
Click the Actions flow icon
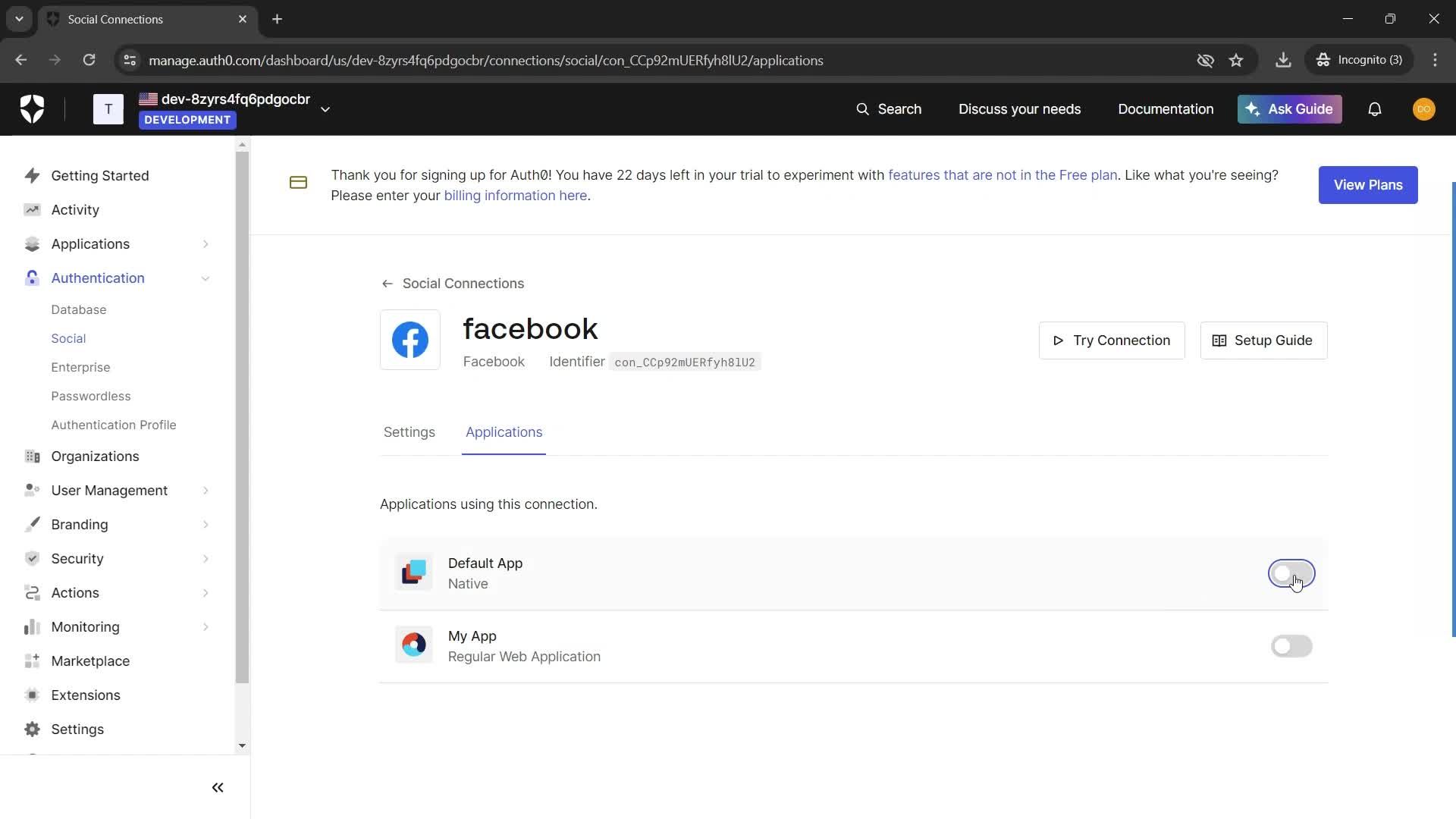(x=32, y=593)
